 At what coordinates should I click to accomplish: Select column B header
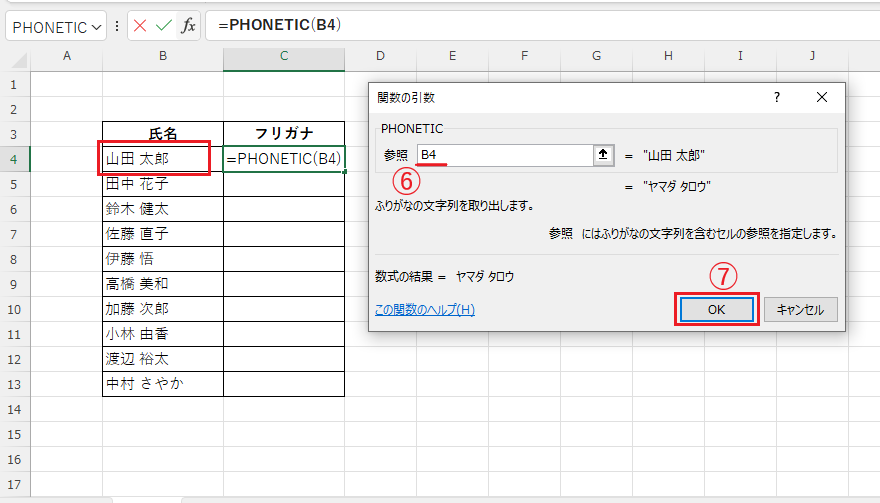(163, 56)
